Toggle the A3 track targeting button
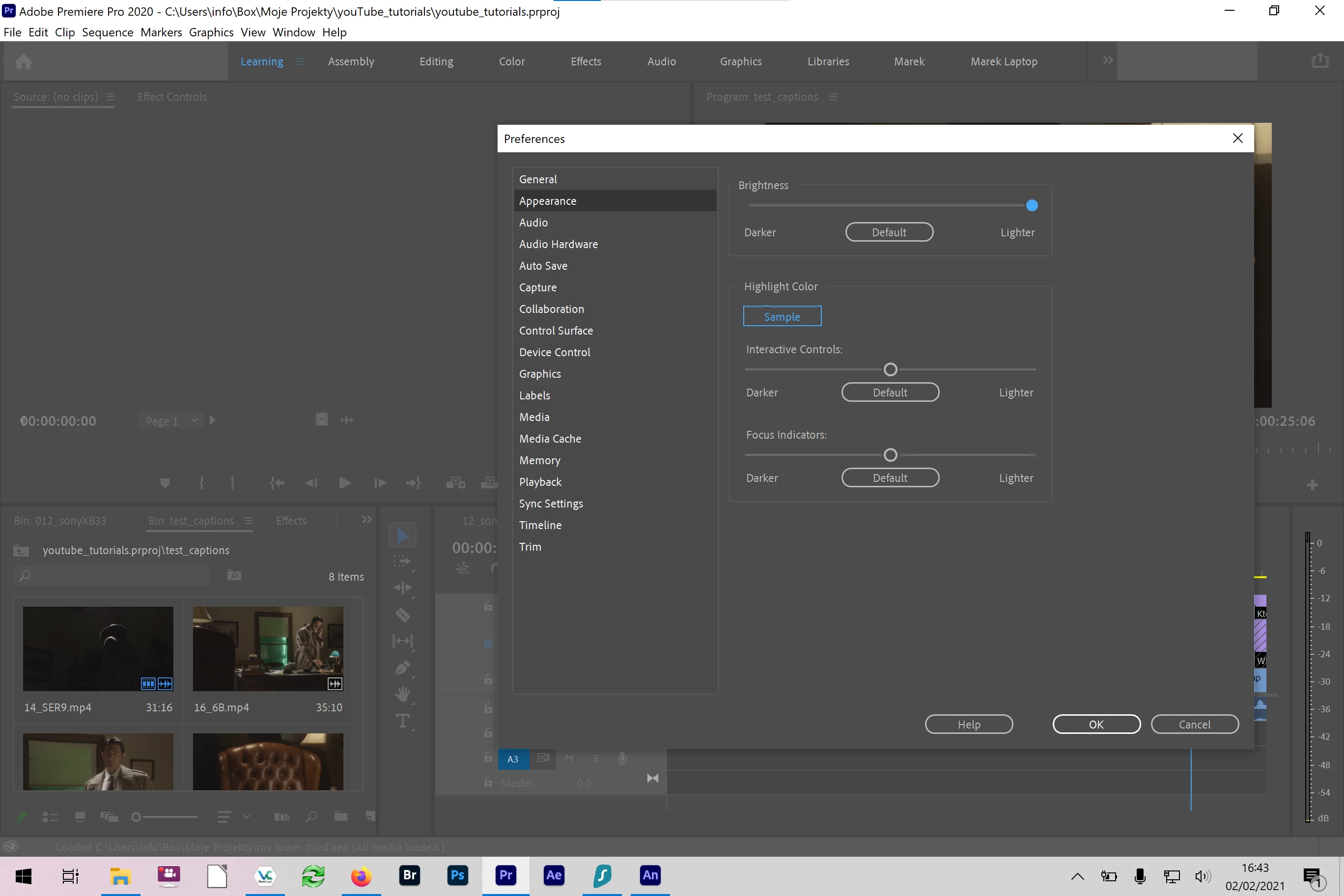The width and height of the screenshot is (1344, 896). 512,759
